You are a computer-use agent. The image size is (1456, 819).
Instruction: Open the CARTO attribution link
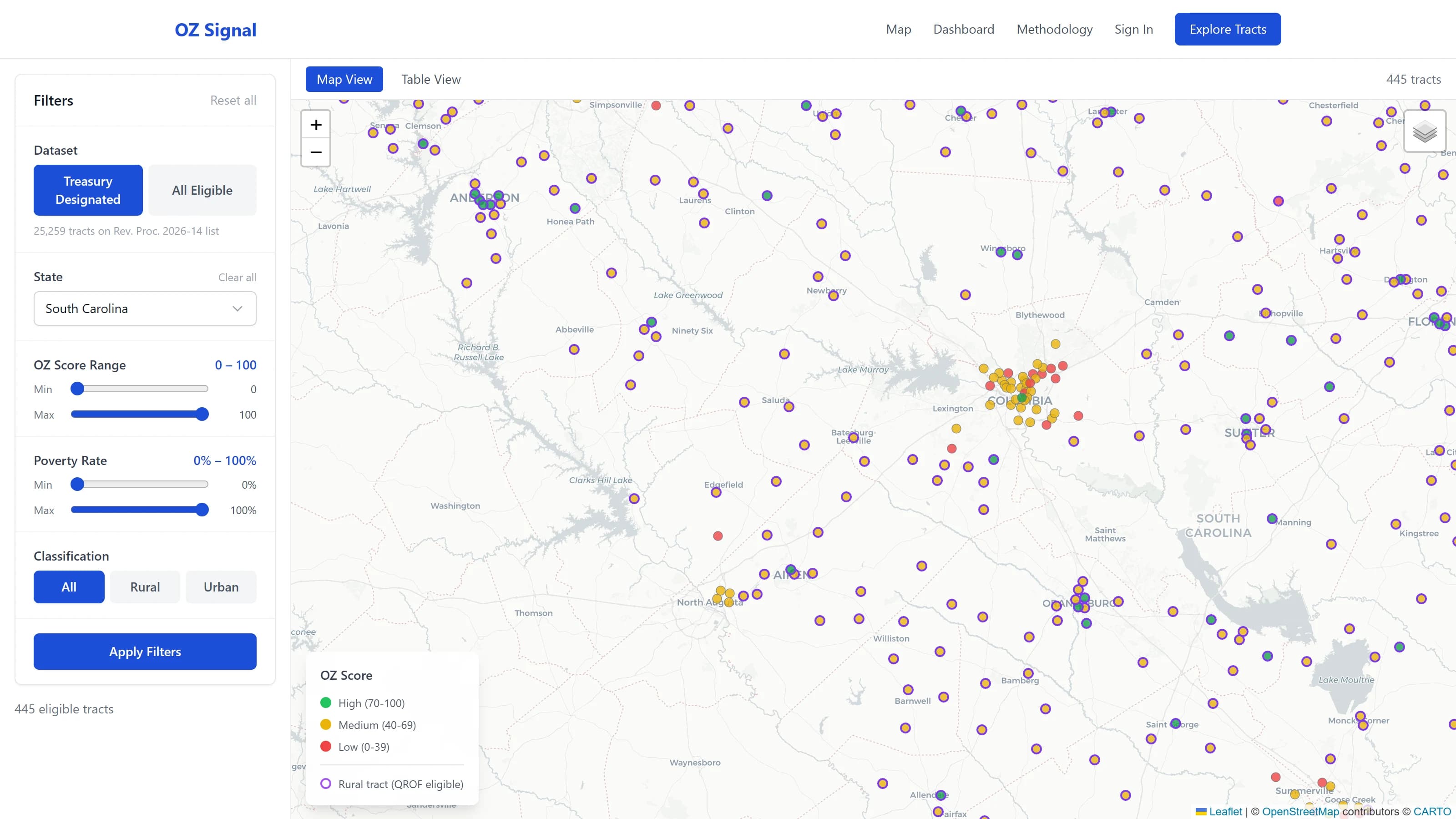pyautogui.click(x=1432, y=812)
